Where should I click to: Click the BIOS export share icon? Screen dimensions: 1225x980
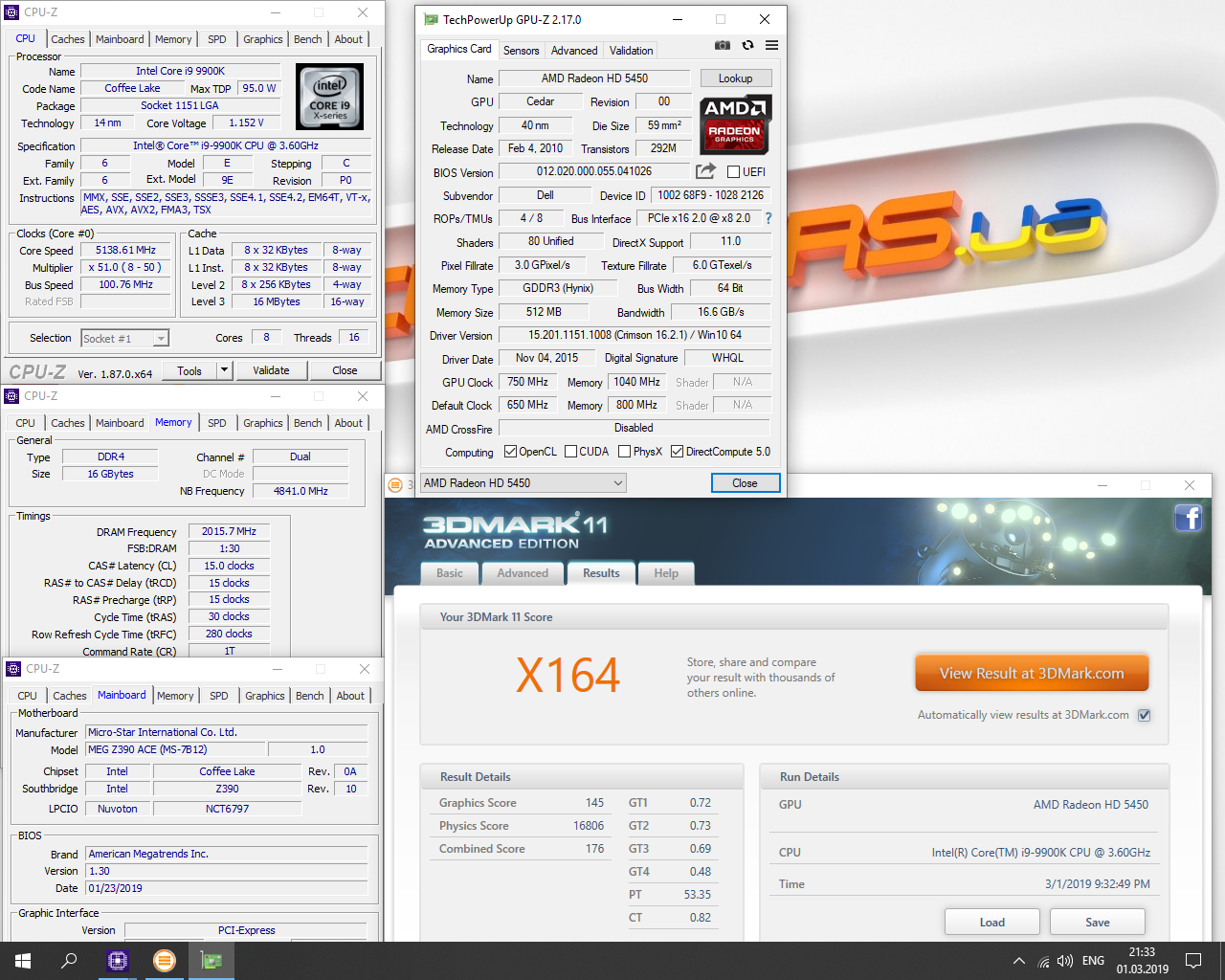705,171
